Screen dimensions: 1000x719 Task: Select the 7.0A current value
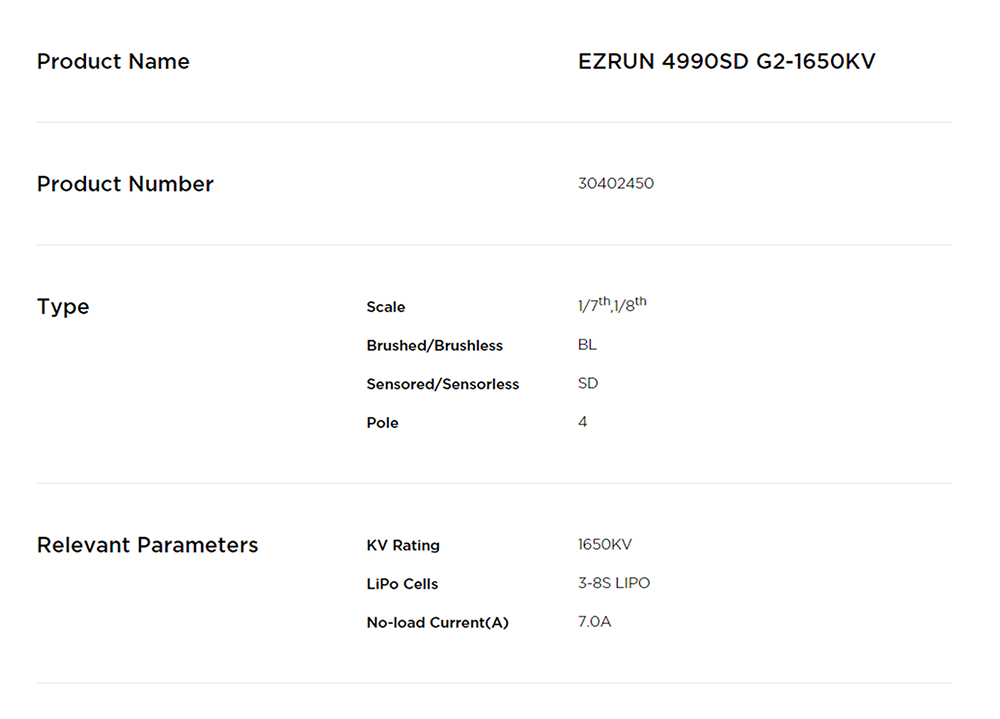595,622
